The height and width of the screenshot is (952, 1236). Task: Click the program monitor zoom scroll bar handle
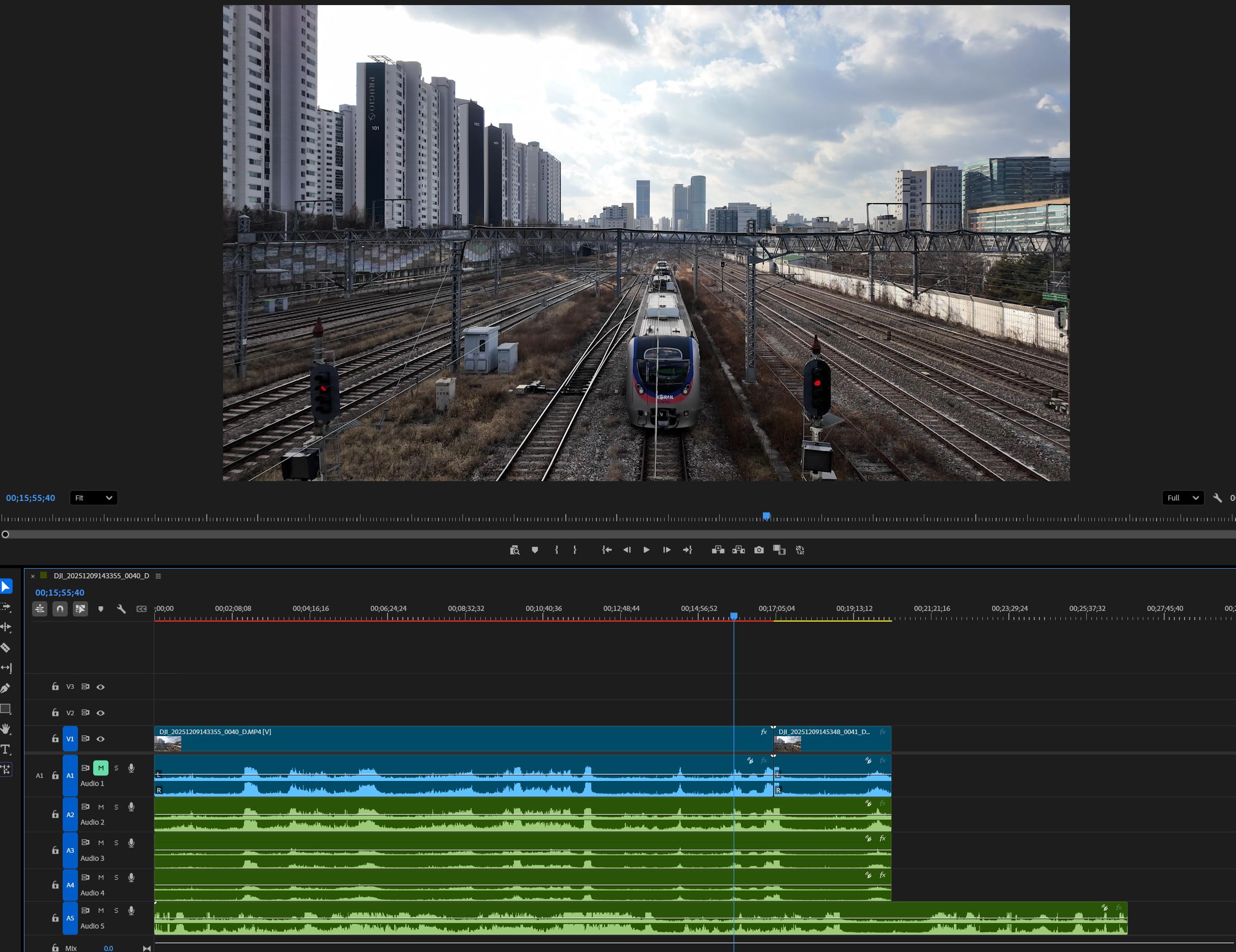pos(5,534)
